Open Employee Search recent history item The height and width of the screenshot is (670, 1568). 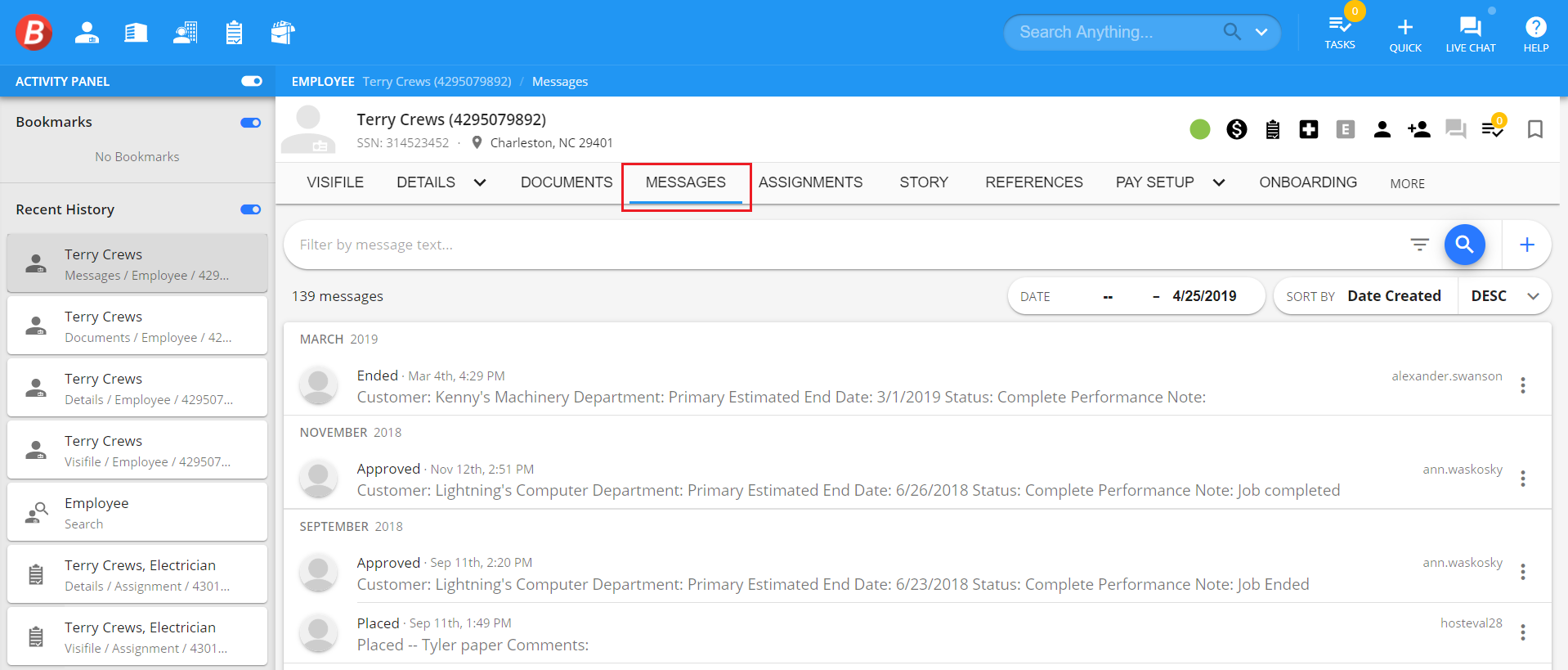tap(137, 512)
